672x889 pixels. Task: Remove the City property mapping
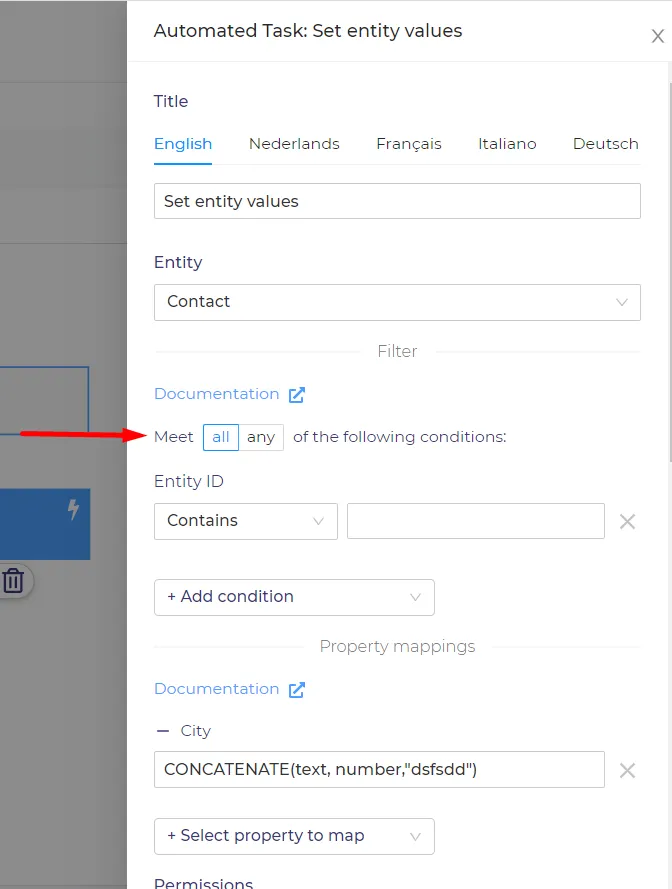tap(627, 771)
